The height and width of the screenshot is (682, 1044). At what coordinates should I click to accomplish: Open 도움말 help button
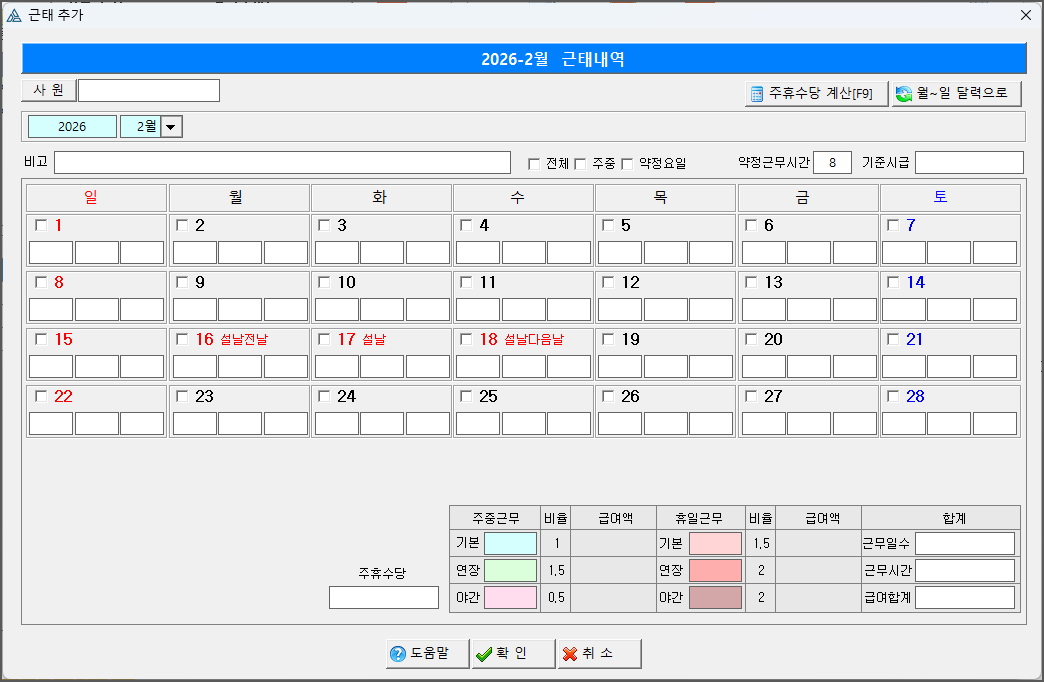[427, 653]
